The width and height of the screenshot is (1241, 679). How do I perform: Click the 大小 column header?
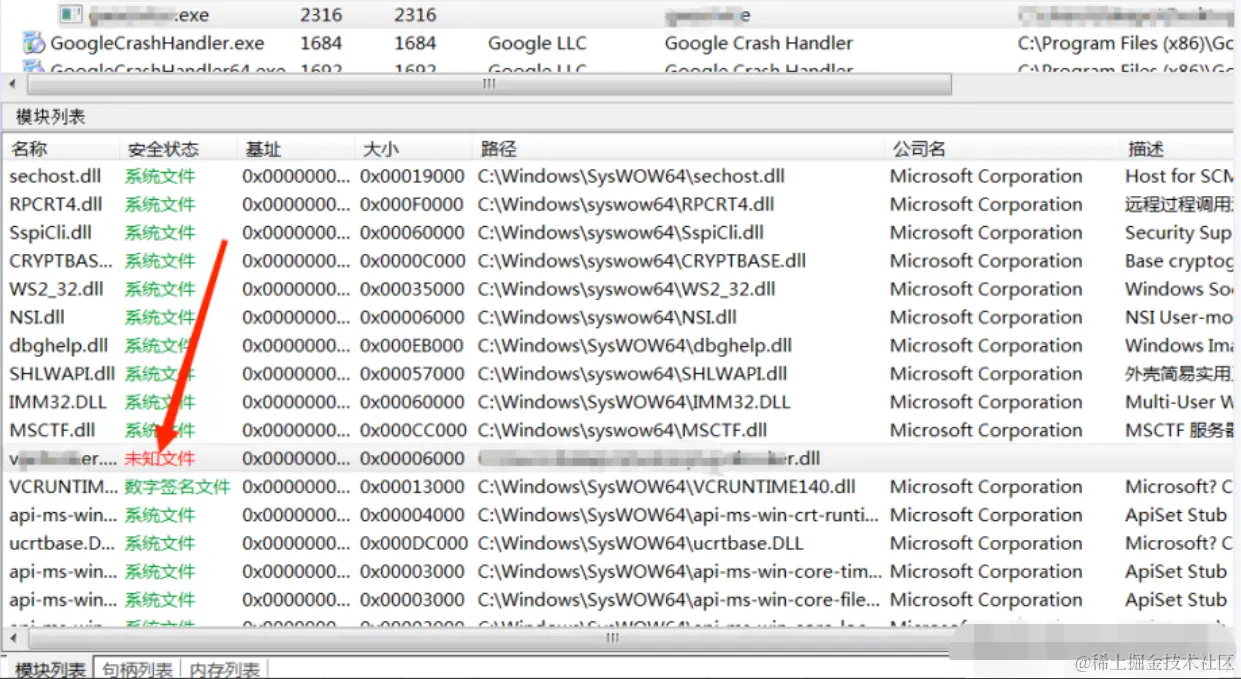click(380, 149)
